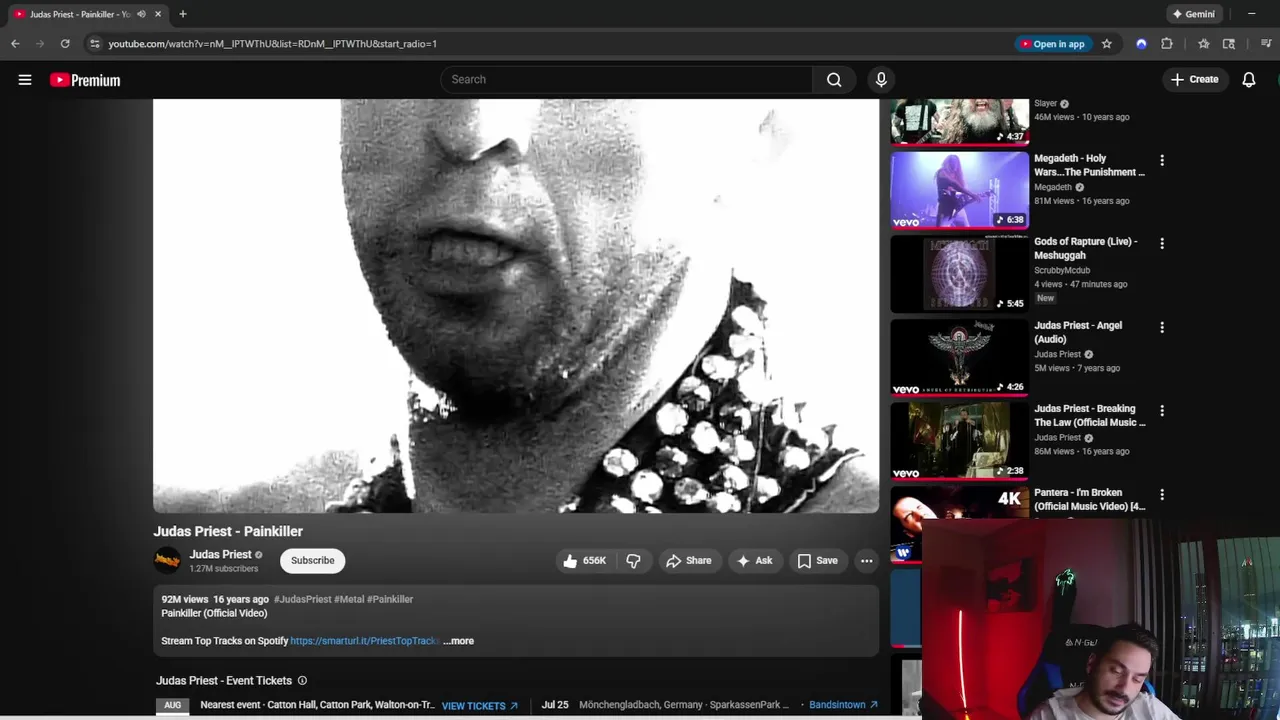This screenshot has width=1280, height=720.
Task: Save video to a playlist
Action: click(x=817, y=561)
